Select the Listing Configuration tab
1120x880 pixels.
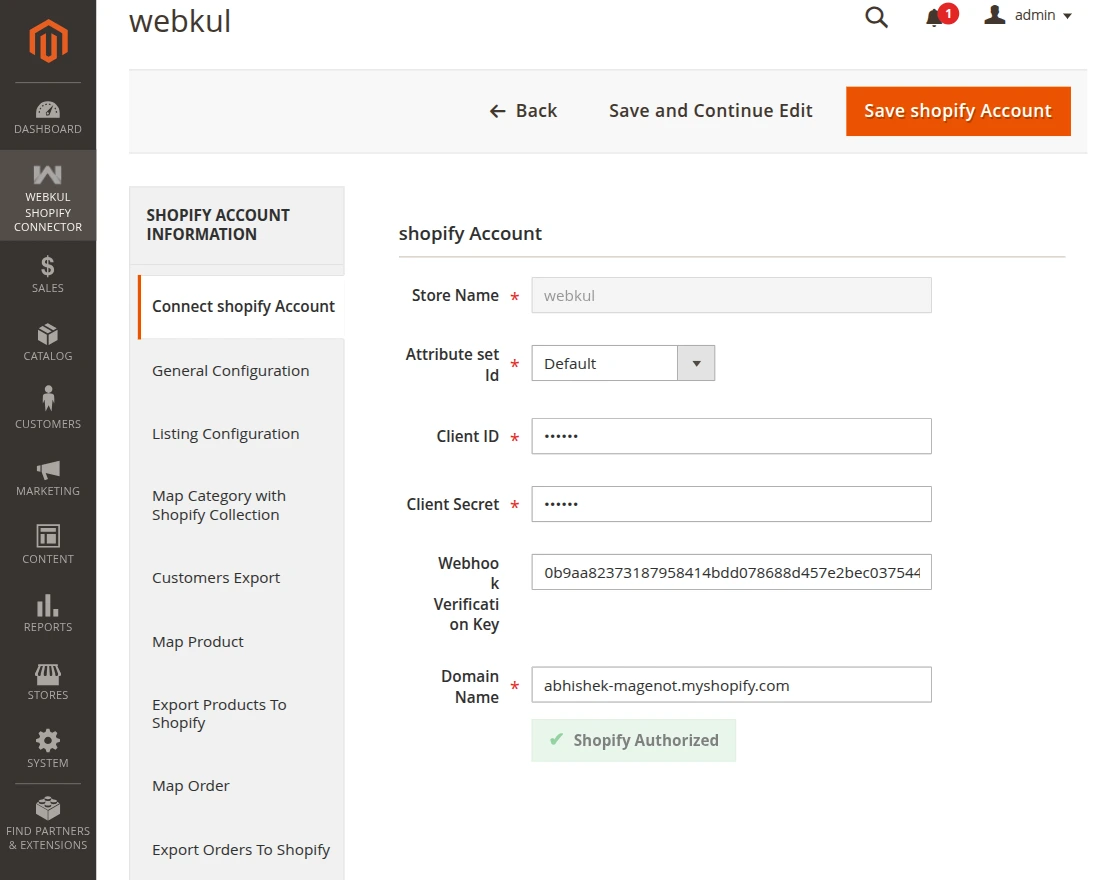click(226, 434)
